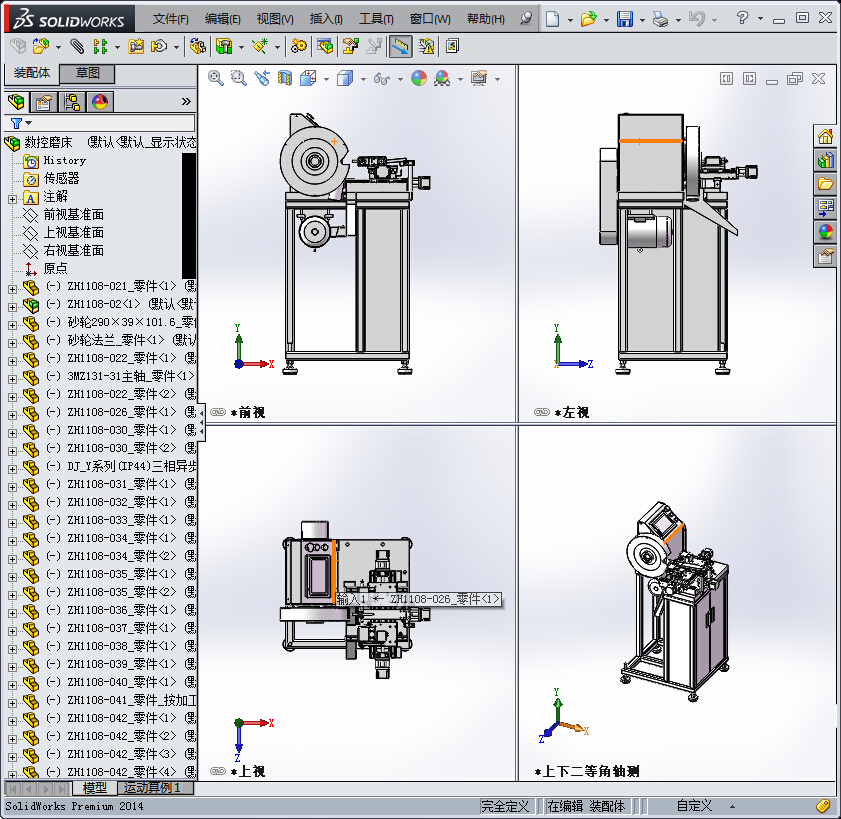Click the 自定义 units status field
This screenshot has height=819, width=841.
[x=694, y=806]
